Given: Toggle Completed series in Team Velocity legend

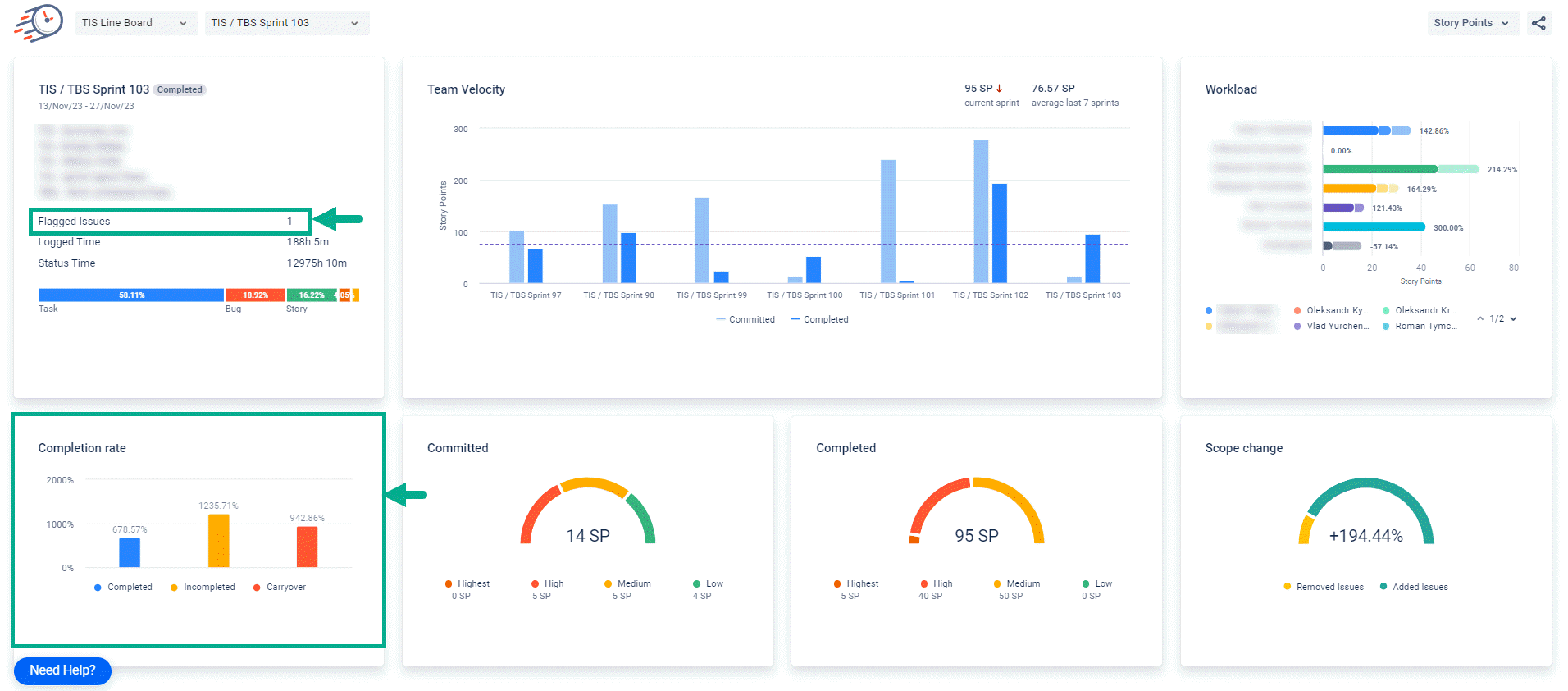Looking at the screenshot, I should tap(819, 319).
